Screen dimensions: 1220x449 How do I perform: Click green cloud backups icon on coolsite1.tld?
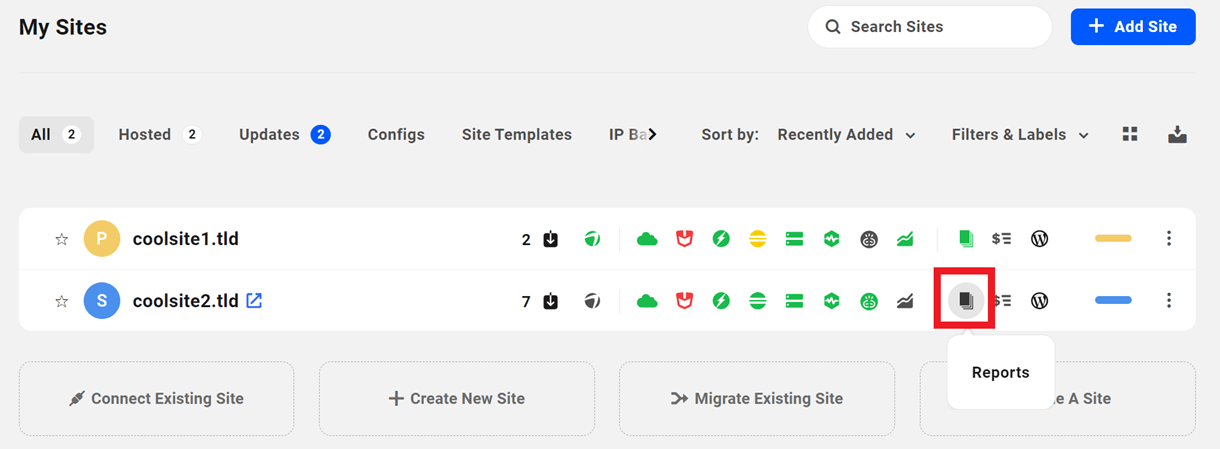click(x=647, y=239)
